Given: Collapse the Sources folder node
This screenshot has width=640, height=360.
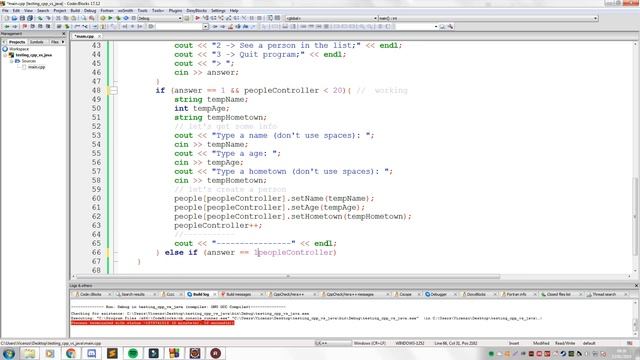Looking at the screenshot, I should tap(12, 61).
